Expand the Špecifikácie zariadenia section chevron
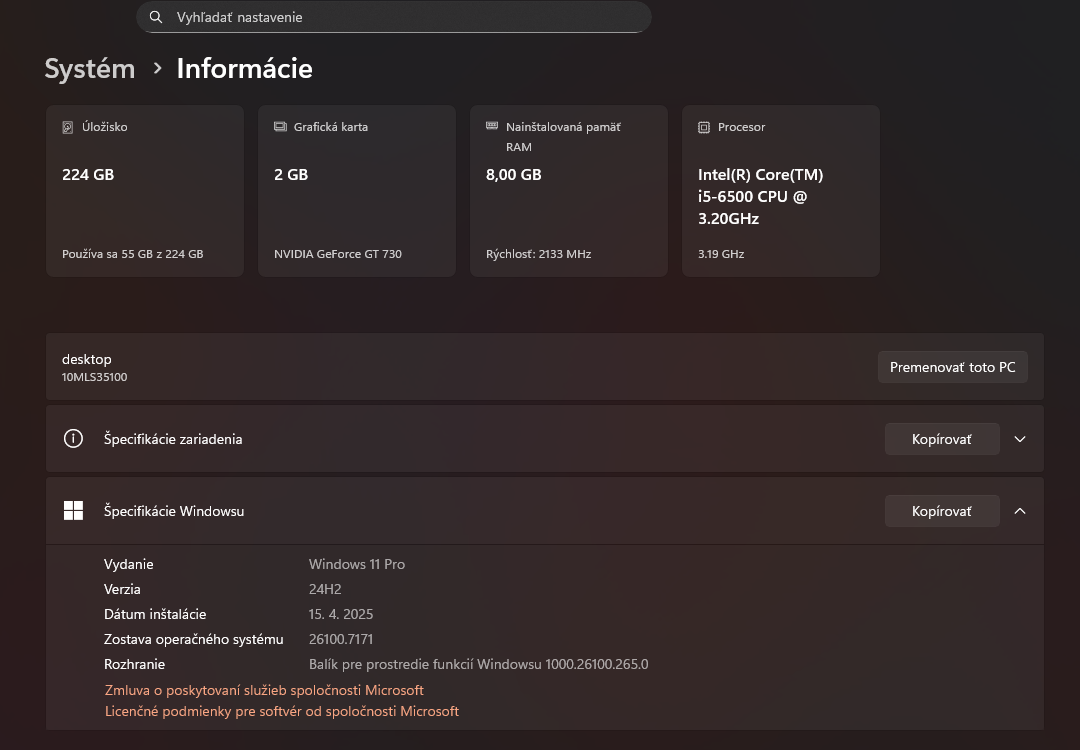Screen dimensions: 1080x750 (x=1020, y=438)
